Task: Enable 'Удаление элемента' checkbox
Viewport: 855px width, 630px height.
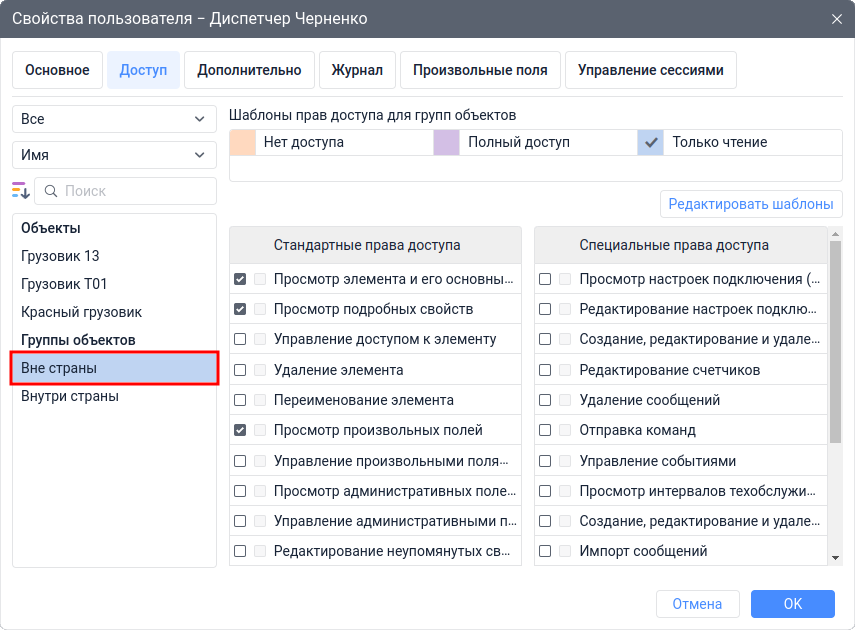Action: click(x=240, y=370)
